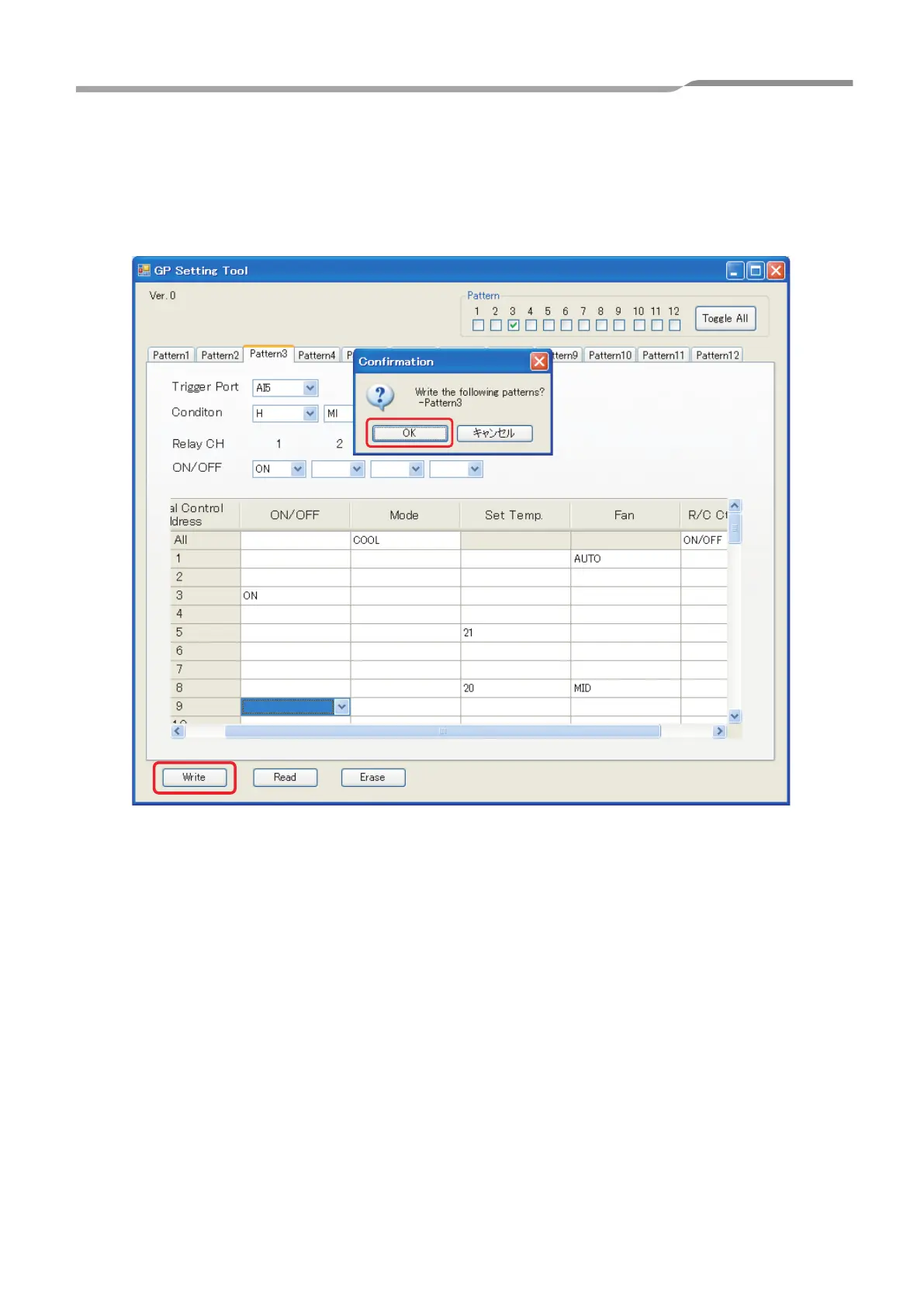Check Pattern 11 checkbox
The width and height of the screenshot is (924, 1306).
pyautogui.click(x=657, y=325)
